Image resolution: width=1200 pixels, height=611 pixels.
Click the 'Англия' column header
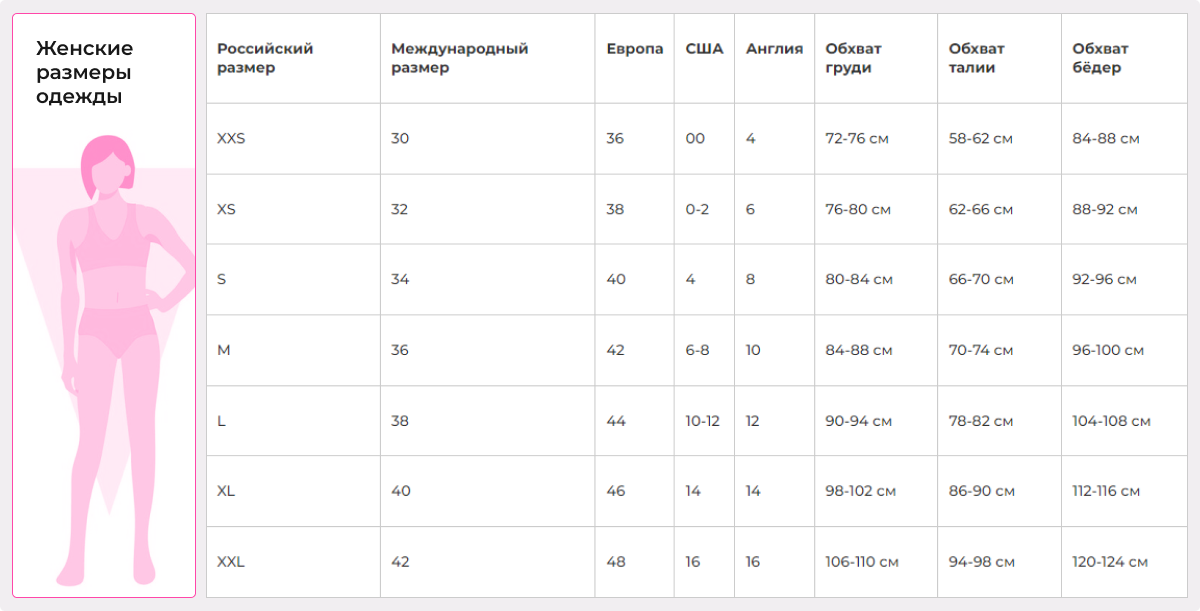click(774, 49)
